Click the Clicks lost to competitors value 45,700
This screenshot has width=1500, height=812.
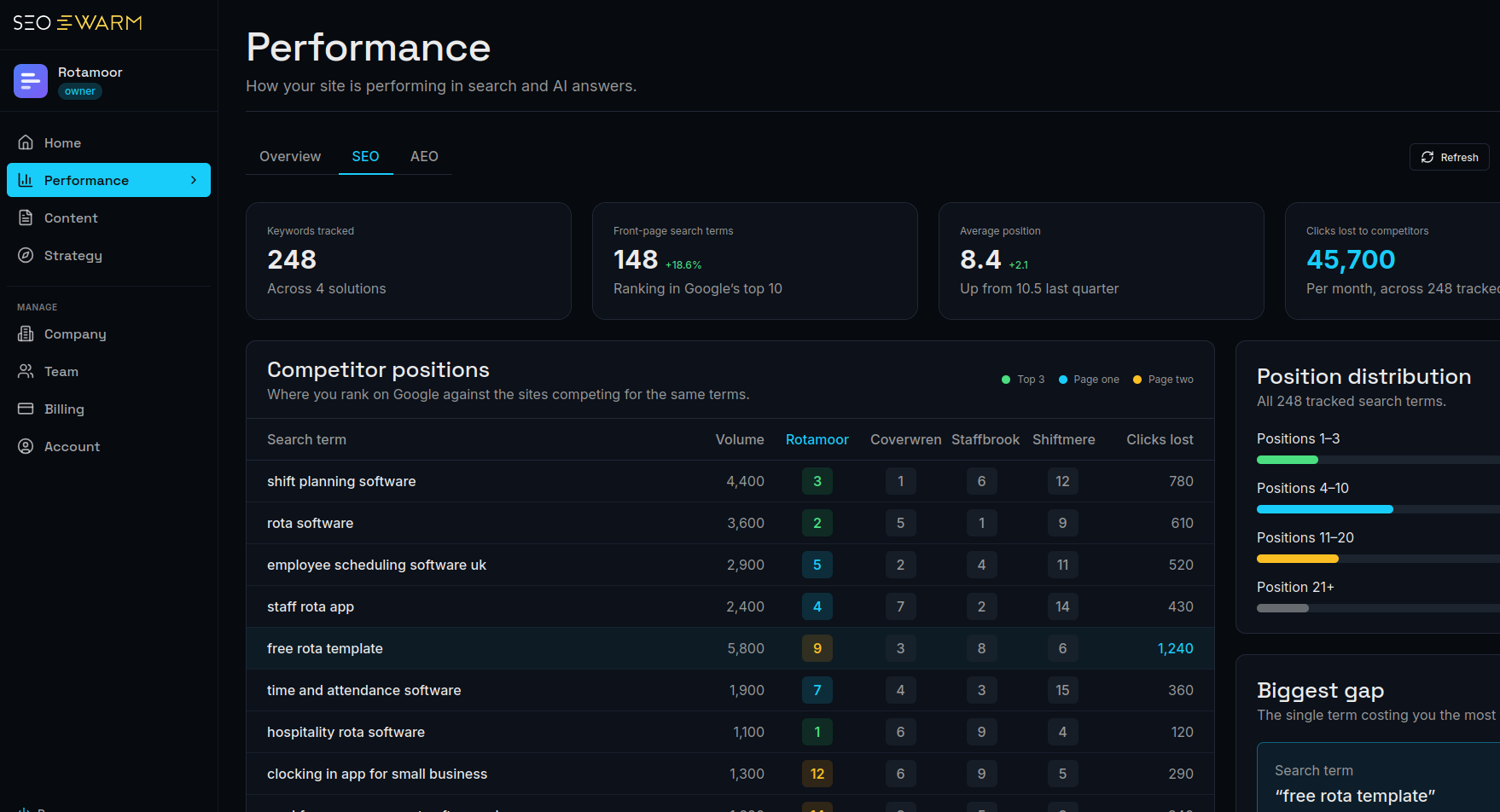coord(1351,259)
